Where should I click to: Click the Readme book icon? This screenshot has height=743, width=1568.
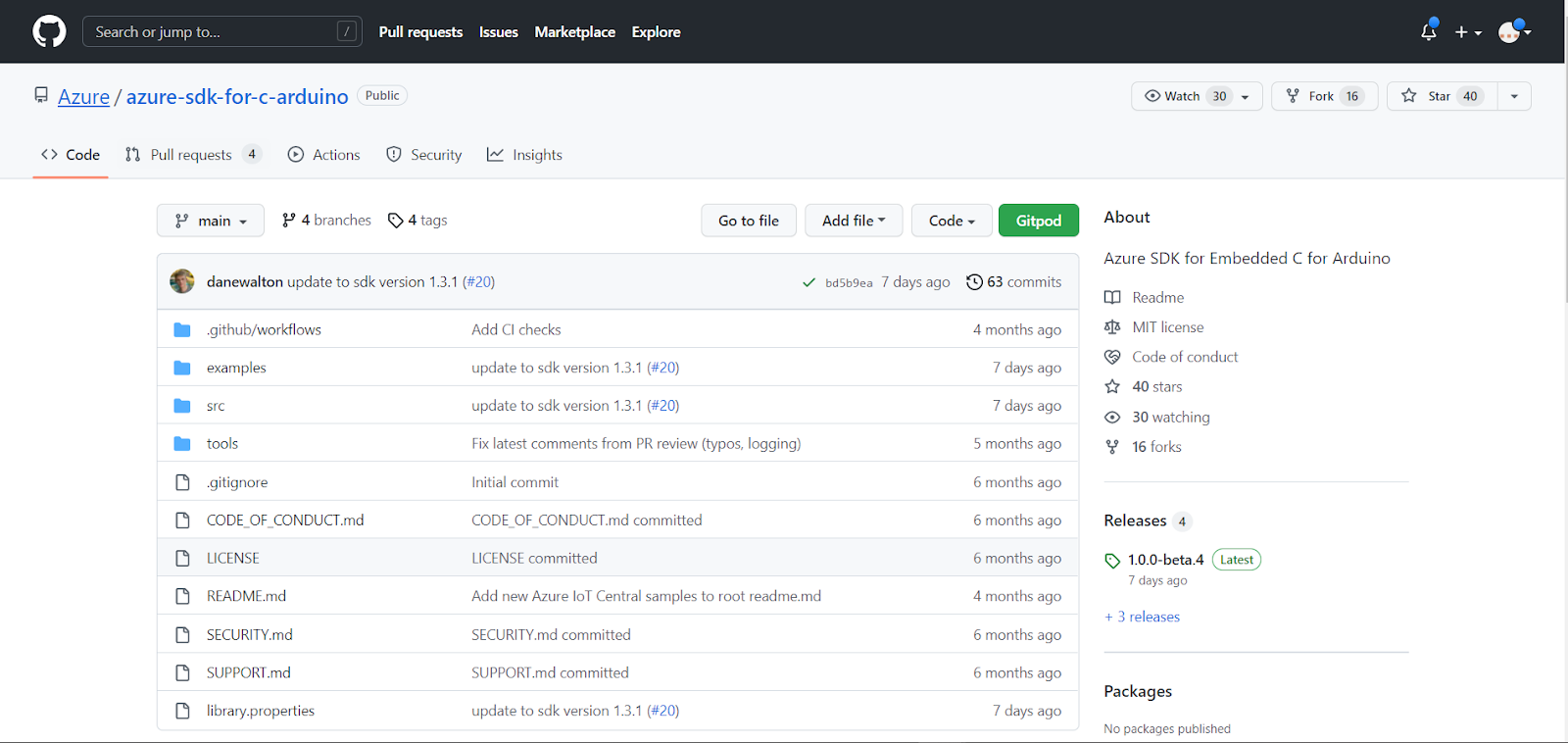coord(1112,297)
